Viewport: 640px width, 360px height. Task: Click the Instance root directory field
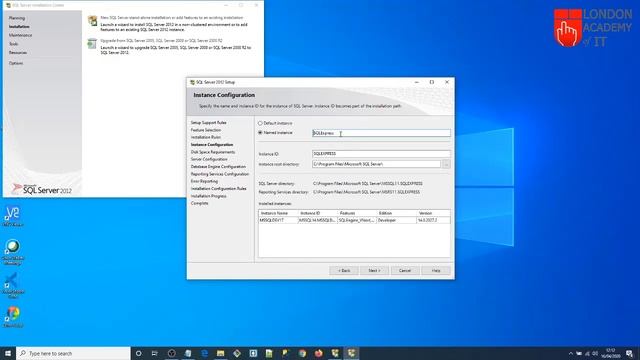point(376,164)
